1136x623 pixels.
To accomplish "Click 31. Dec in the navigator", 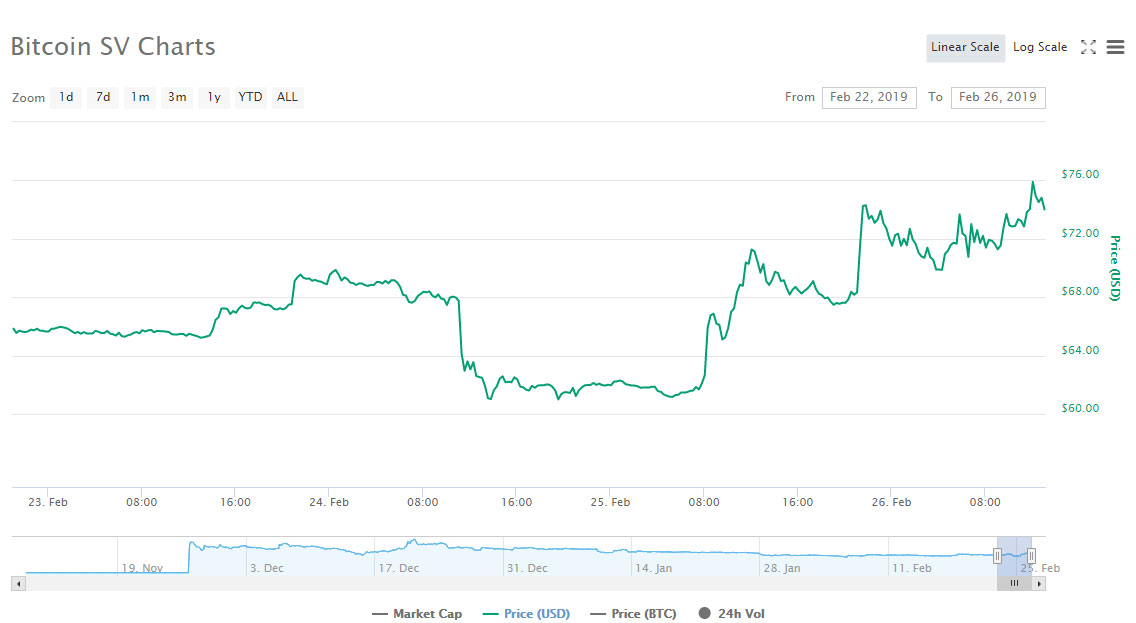I will [527, 568].
